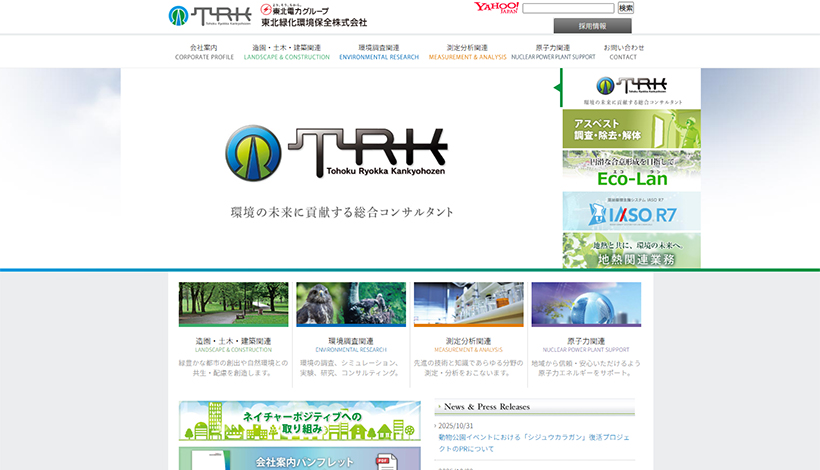Open the アスベスト調査・除去・解体 banner
The height and width of the screenshot is (470, 820).
pos(632,129)
